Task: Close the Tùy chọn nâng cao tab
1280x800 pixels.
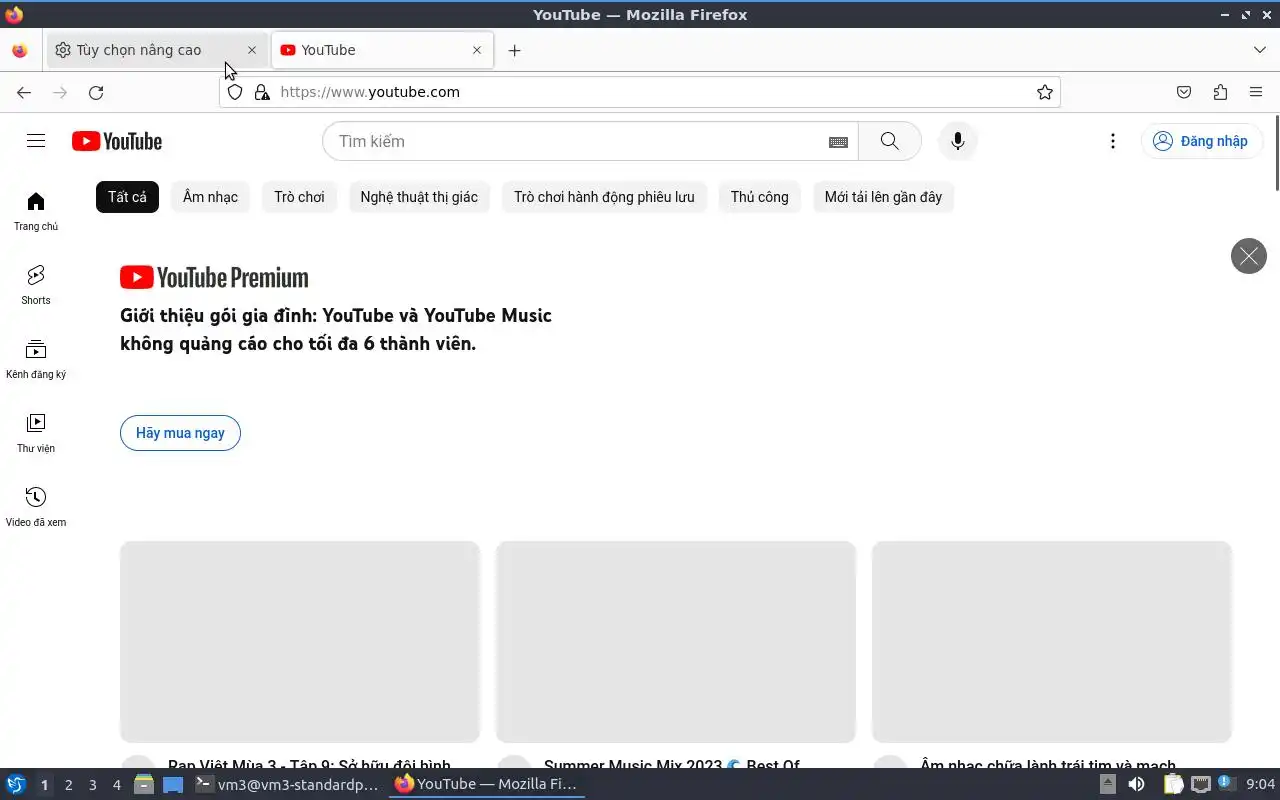Action: (x=252, y=50)
